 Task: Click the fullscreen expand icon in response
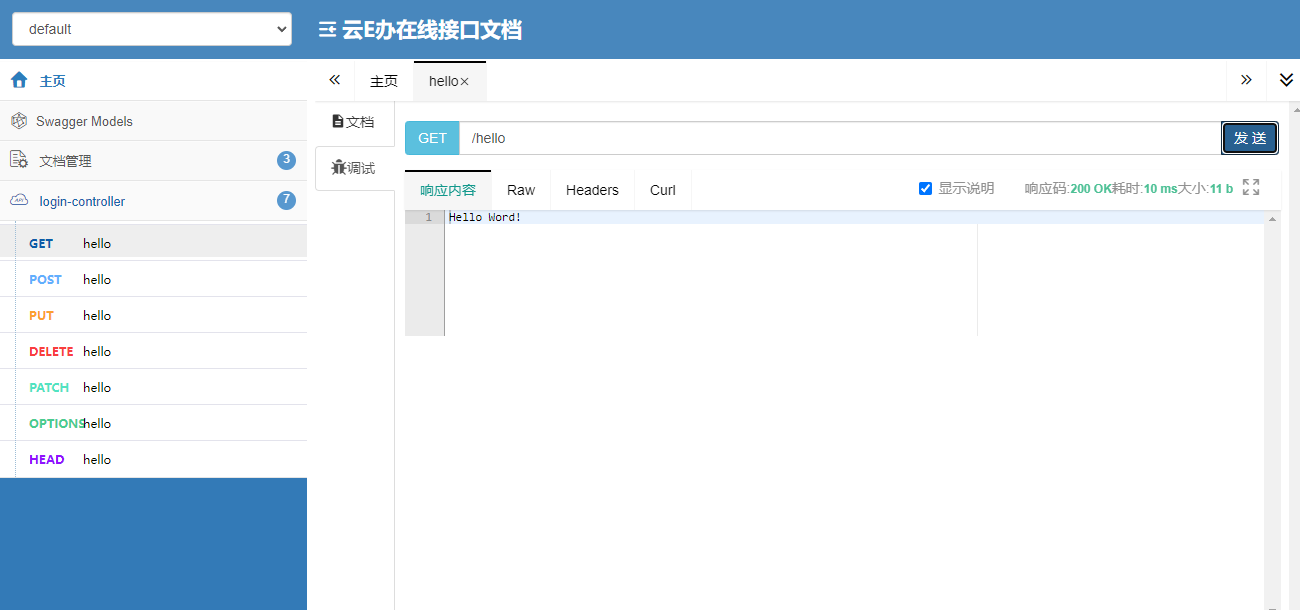tap(1250, 187)
